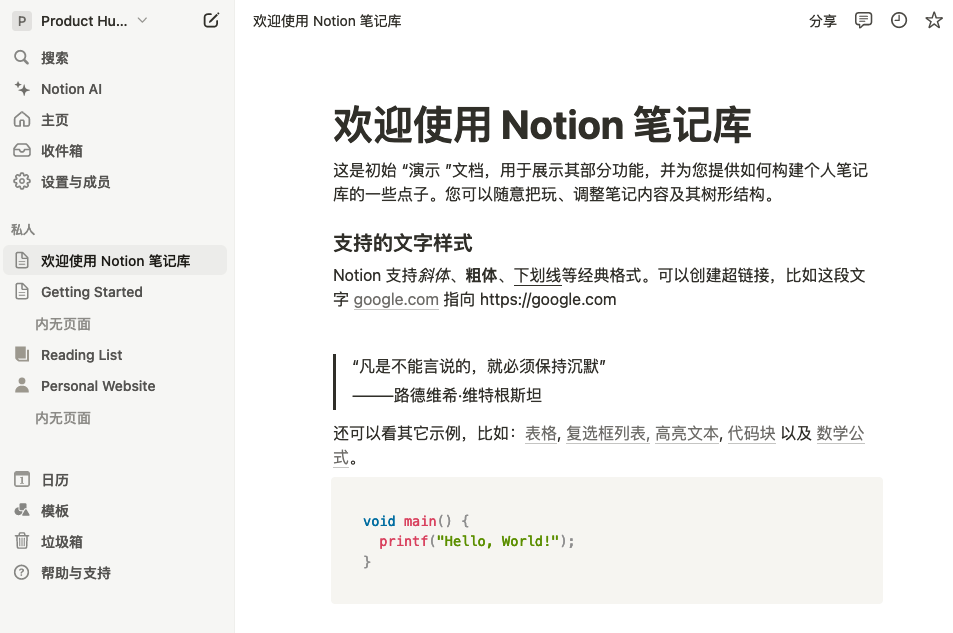Click the 私人 section header
The width and height of the screenshot is (953, 633).
[22, 229]
